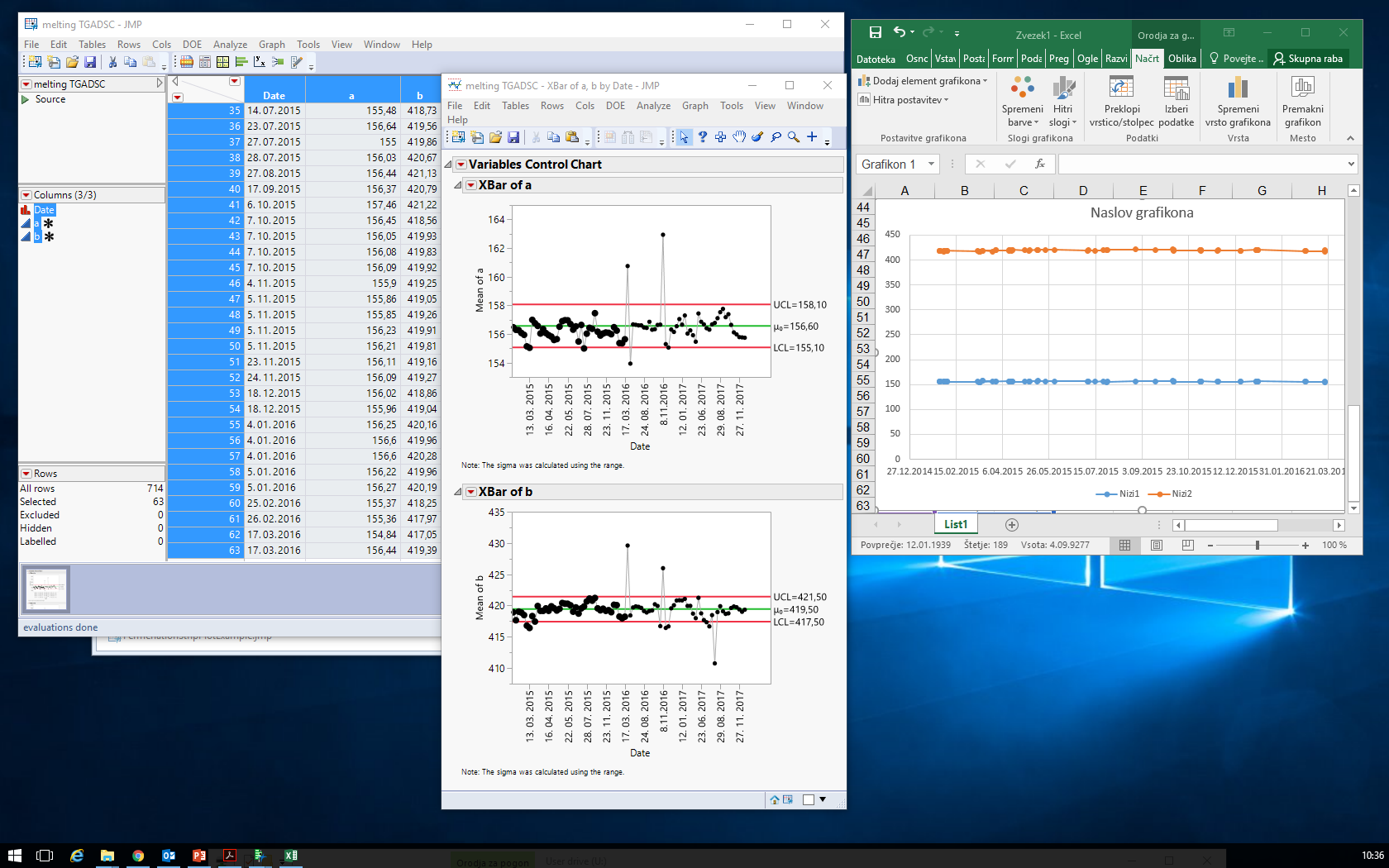Open the XBar of a red triangle menu
Screen dimensions: 1389x868
[x=471, y=185]
